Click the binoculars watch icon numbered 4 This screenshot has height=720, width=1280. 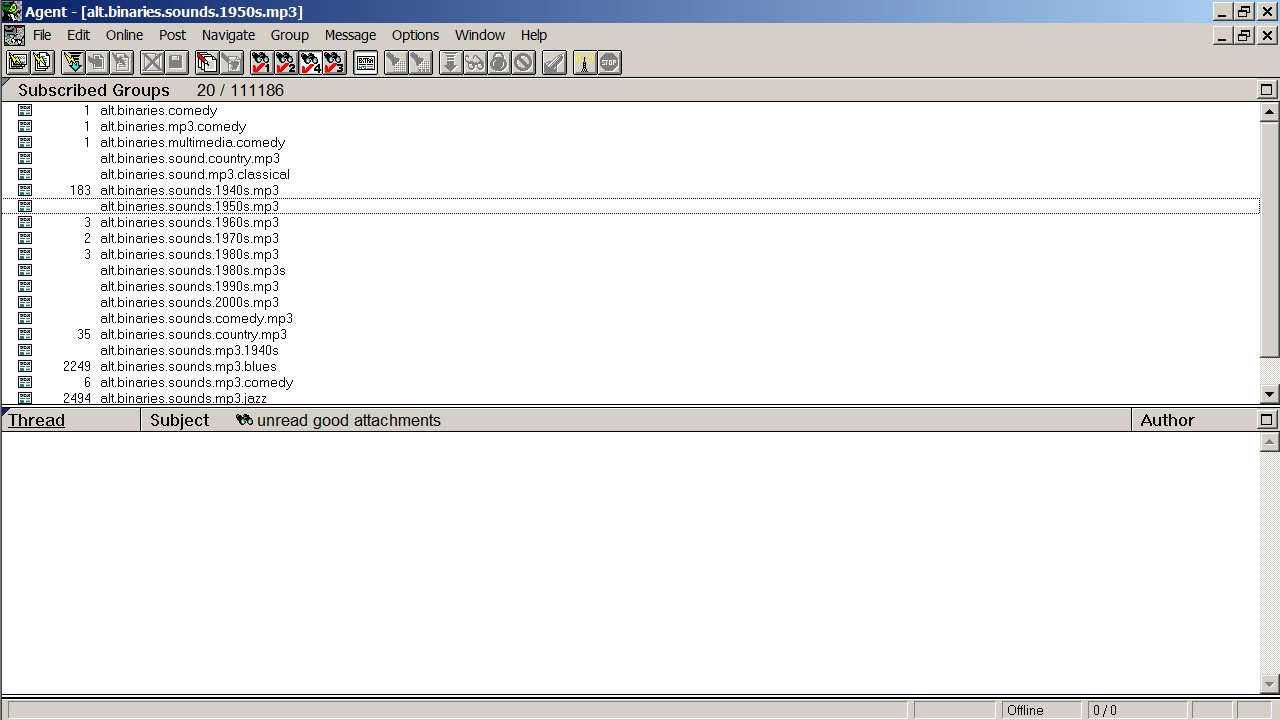310,63
